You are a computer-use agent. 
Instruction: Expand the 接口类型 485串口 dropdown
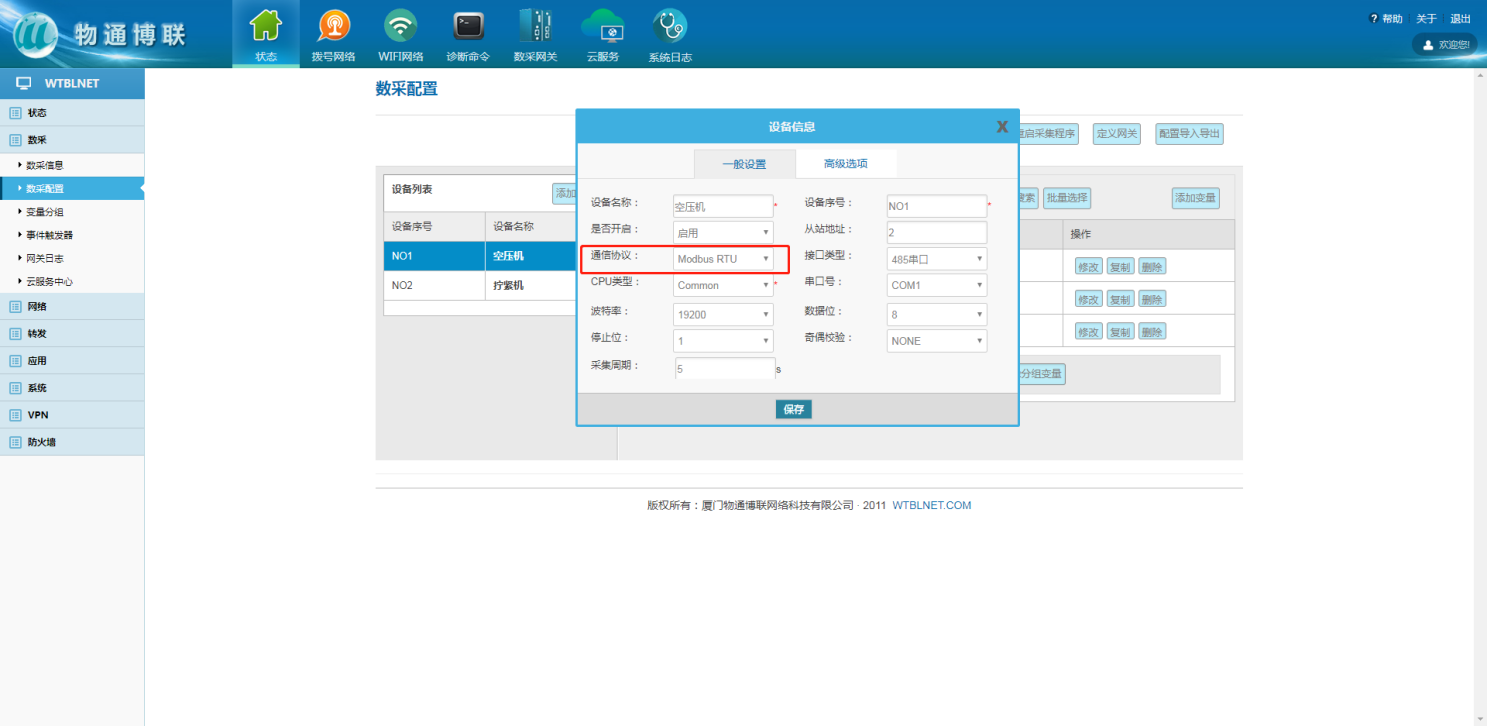937,259
